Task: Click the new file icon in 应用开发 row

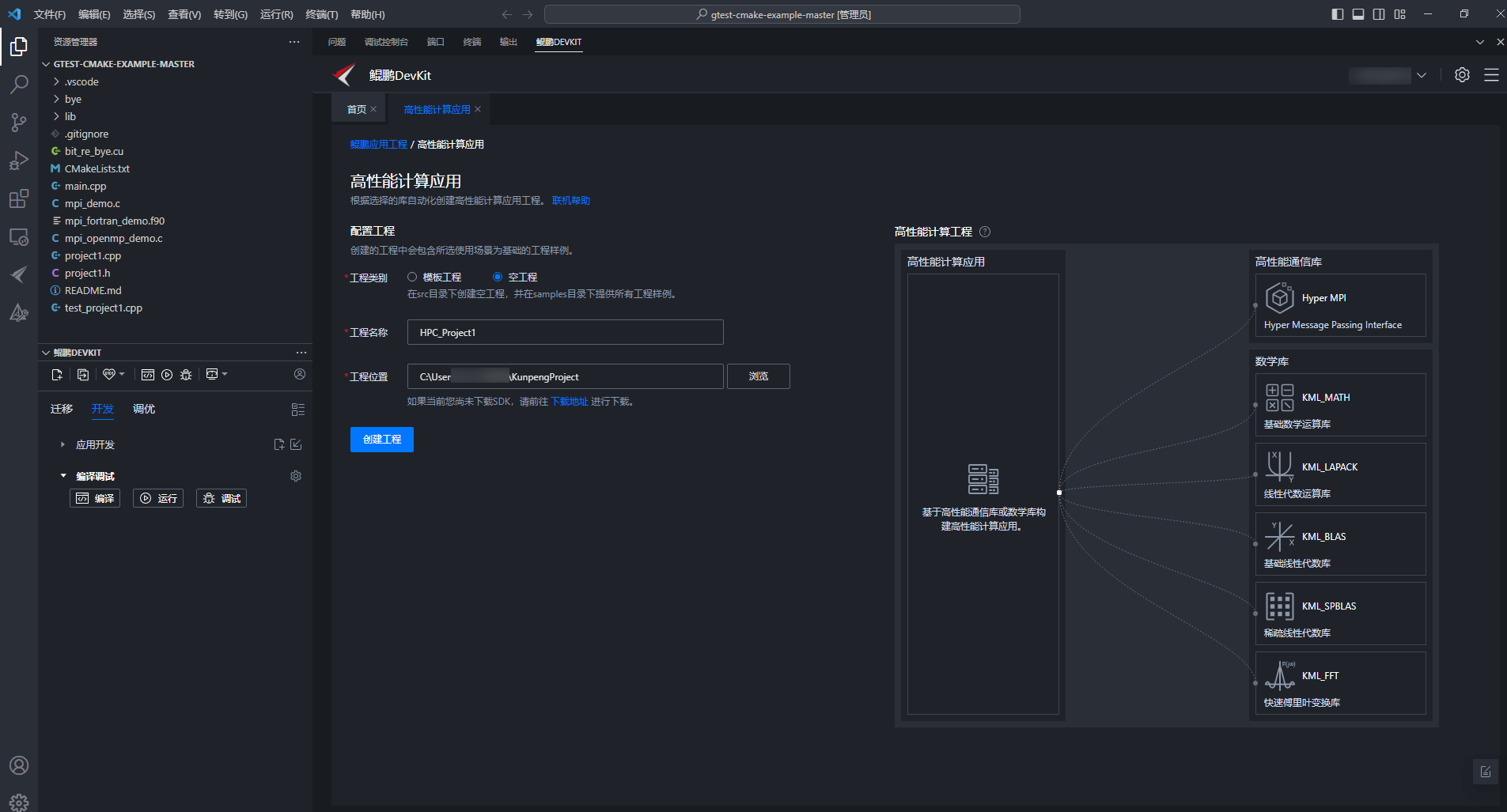Action: coord(279,444)
